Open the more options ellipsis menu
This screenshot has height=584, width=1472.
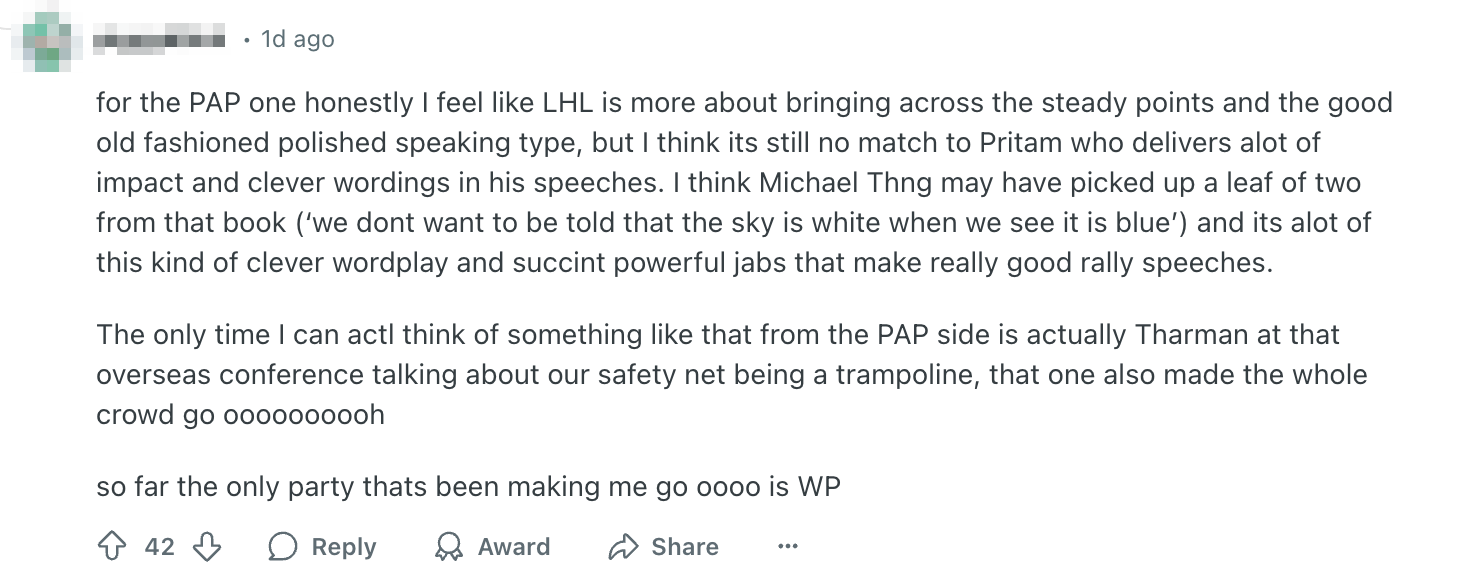(788, 547)
